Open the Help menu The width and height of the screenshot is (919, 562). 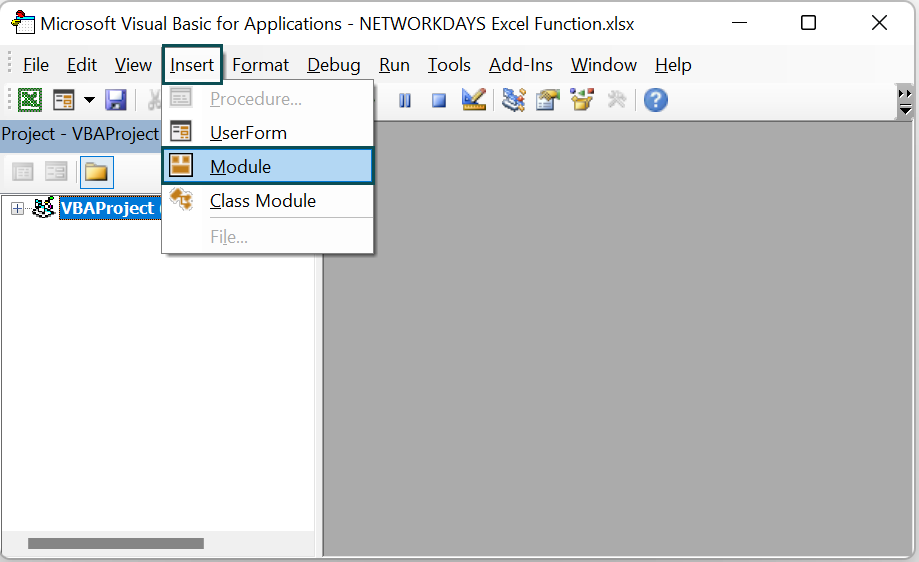click(x=673, y=64)
